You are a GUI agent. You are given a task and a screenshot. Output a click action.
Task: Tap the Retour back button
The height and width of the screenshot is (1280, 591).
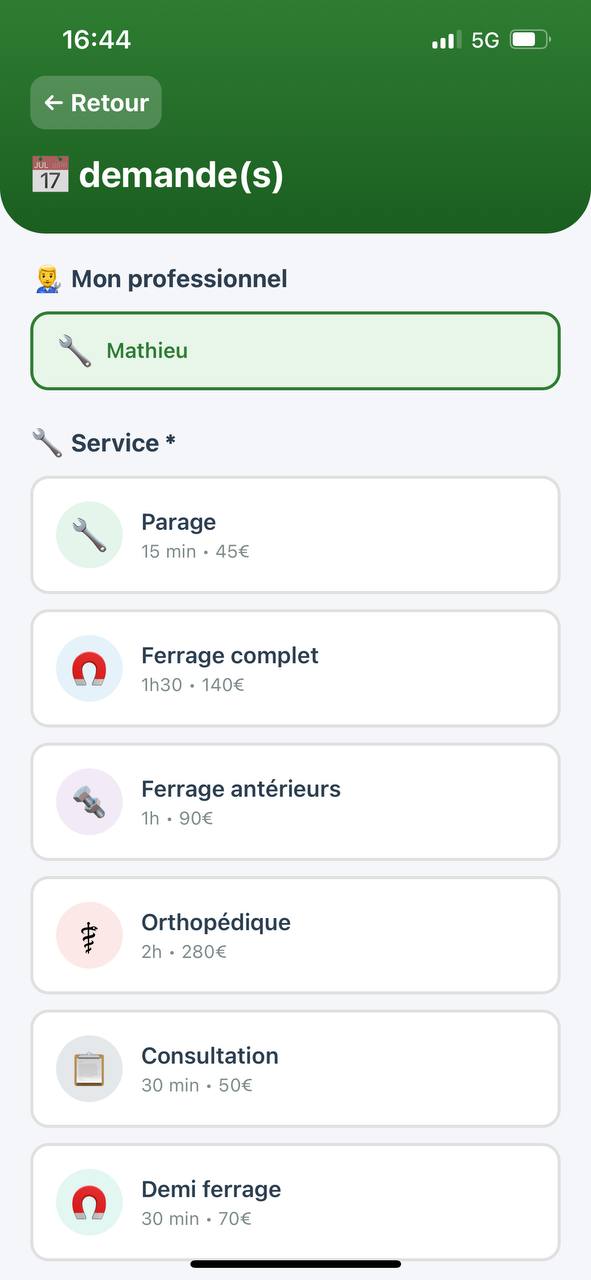[x=96, y=102]
